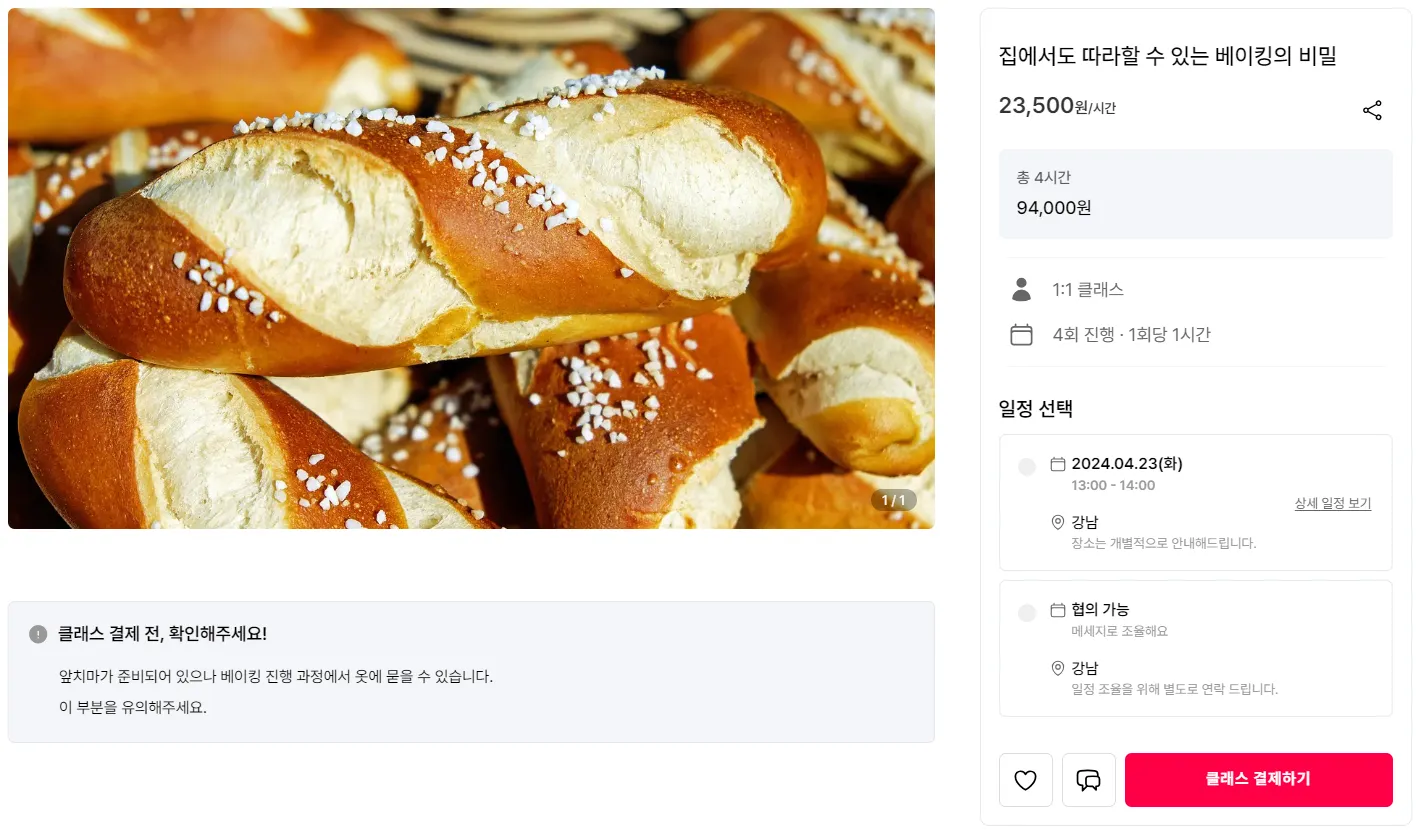Click the 상세 일정 보기 link

coord(1333,503)
